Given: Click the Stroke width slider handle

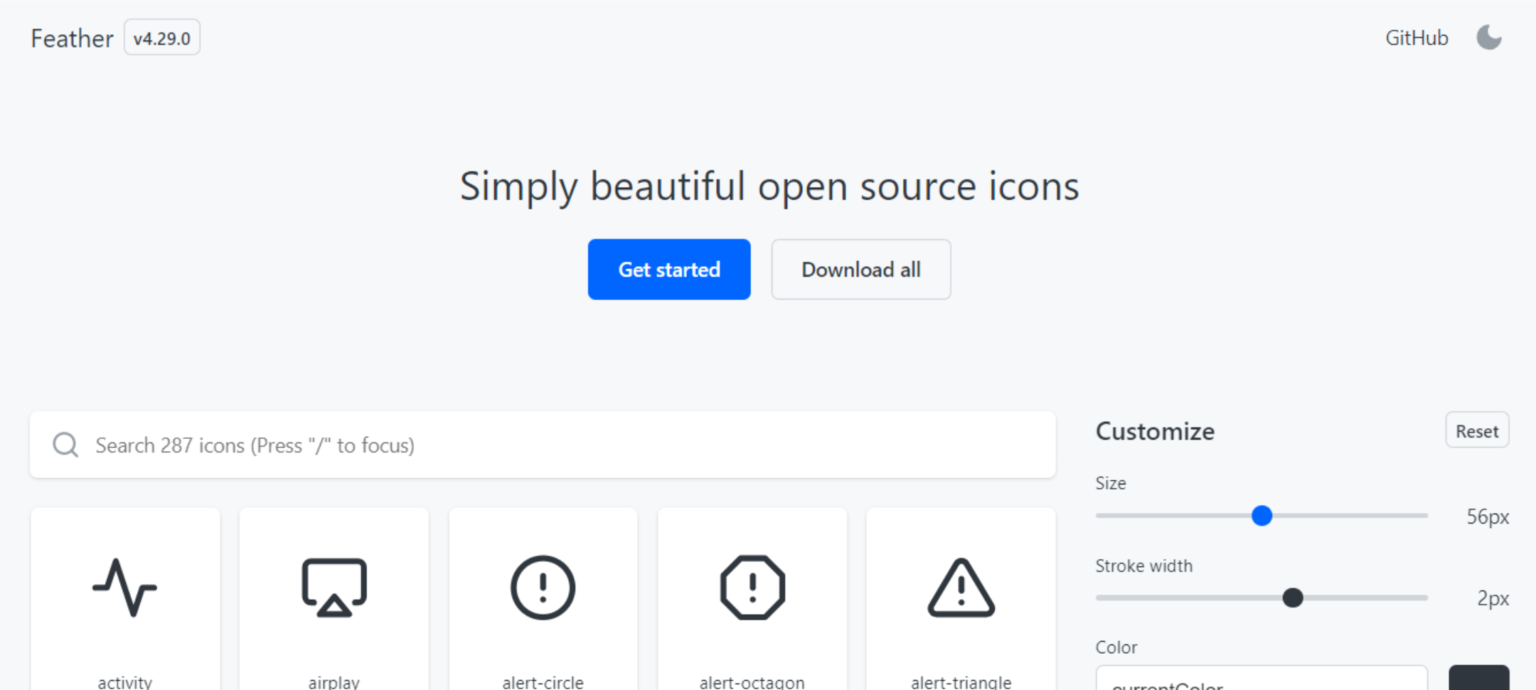Looking at the screenshot, I should pyautogui.click(x=1293, y=597).
